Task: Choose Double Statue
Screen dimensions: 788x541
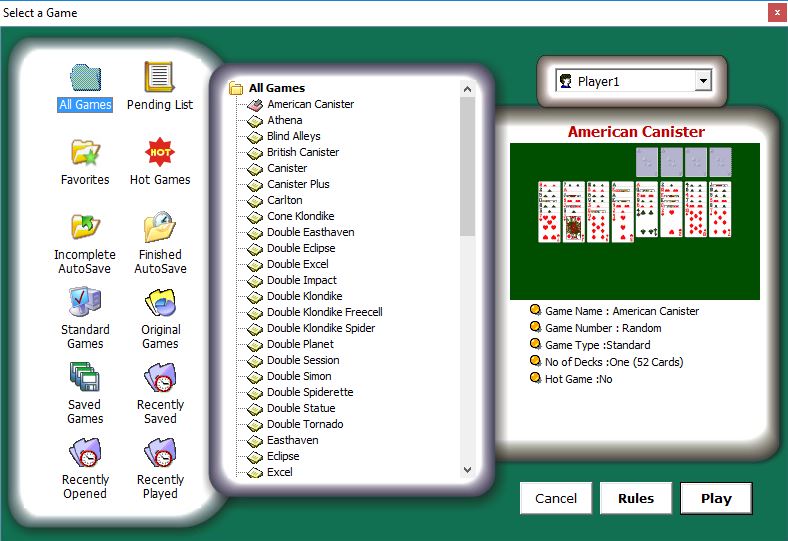Action: pos(301,408)
